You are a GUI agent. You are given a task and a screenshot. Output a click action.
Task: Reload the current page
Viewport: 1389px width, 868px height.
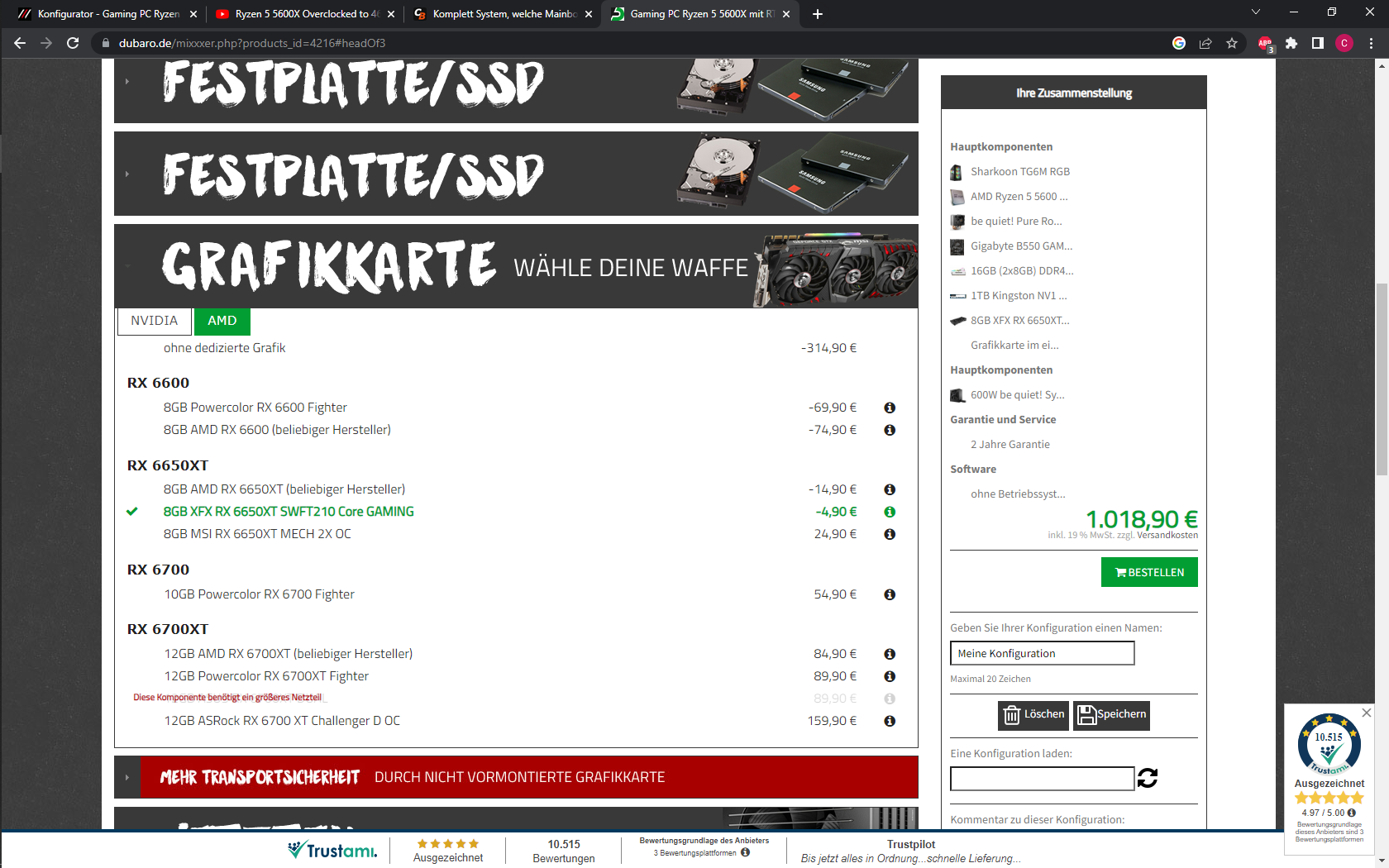(x=73, y=43)
